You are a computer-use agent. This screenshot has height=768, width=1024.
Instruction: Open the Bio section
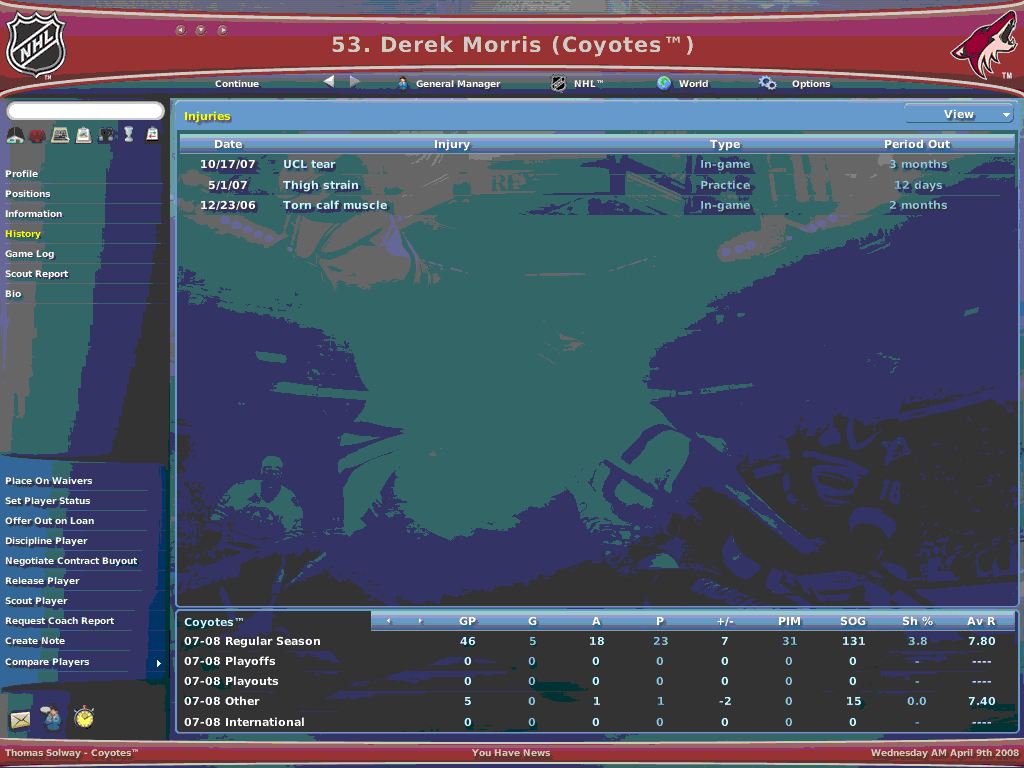pos(13,294)
